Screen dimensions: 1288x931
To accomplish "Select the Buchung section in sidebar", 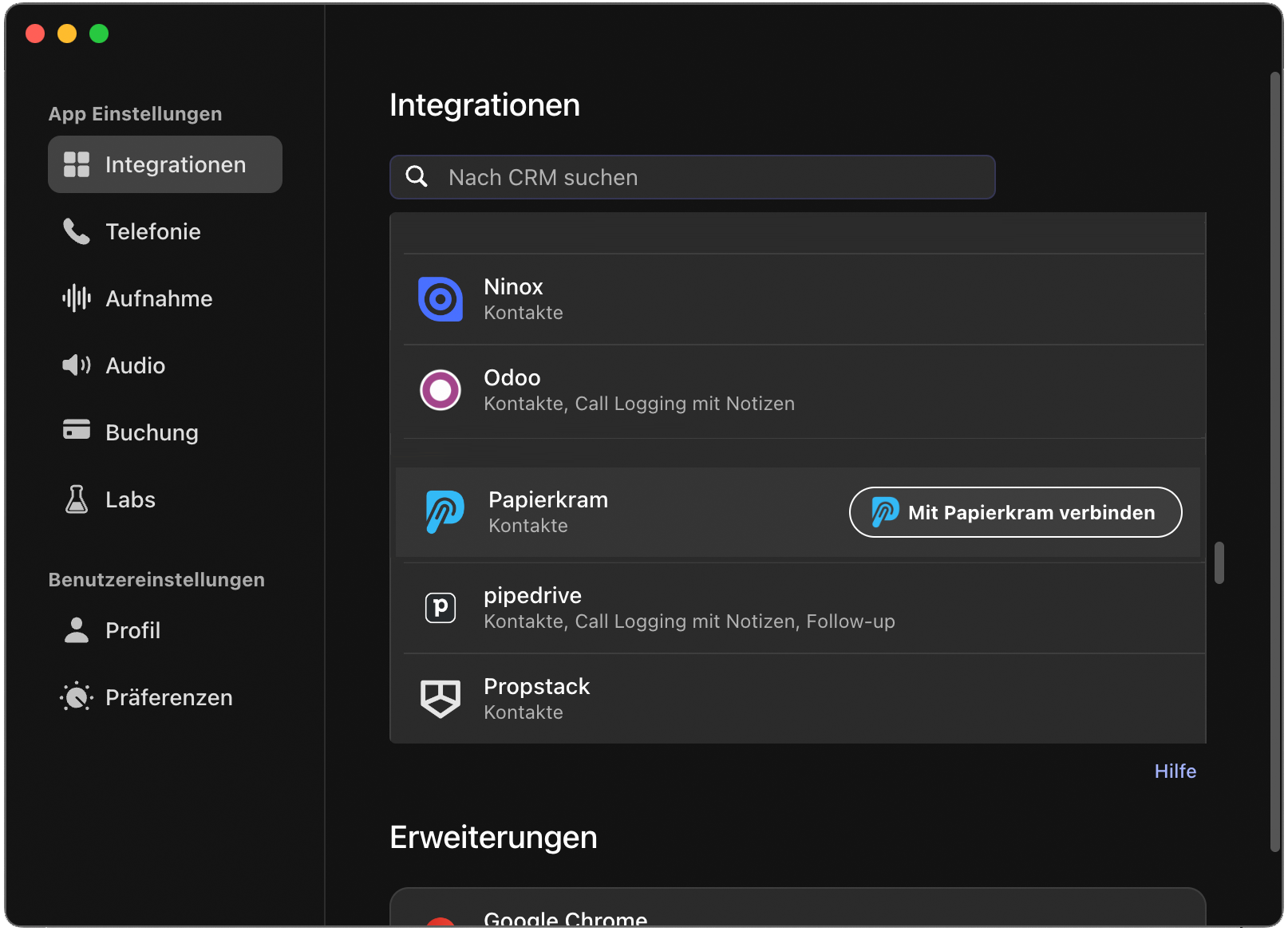I will coord(165,432).
